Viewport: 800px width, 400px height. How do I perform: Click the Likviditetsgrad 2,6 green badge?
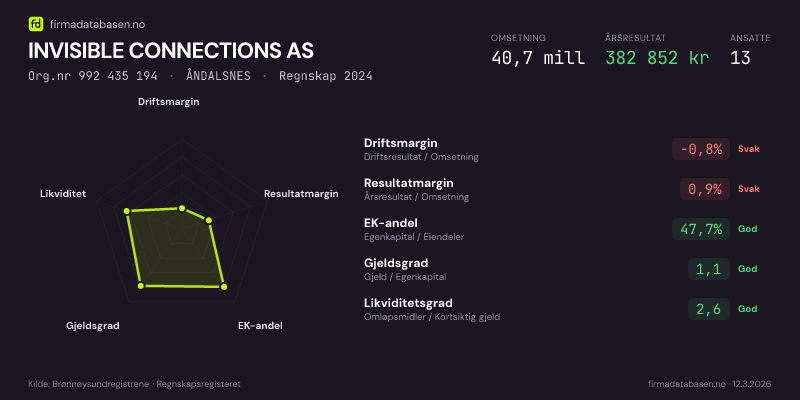click(x=708, y=309)
